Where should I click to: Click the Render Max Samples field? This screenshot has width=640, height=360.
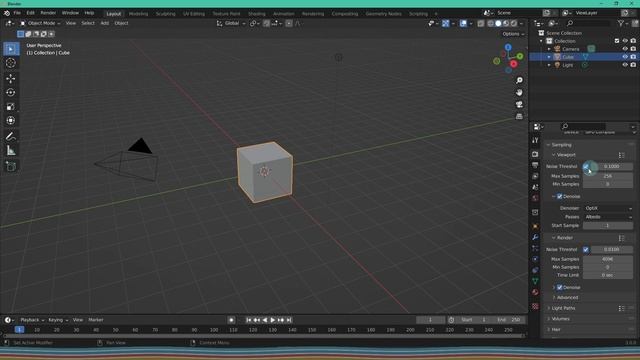click(x=608, y=259)
